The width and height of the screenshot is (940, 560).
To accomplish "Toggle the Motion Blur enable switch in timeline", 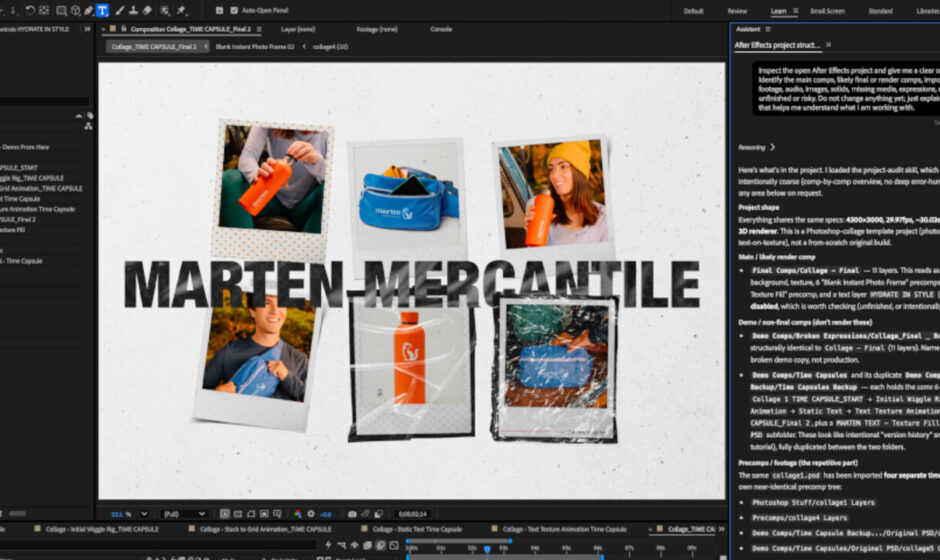I will point(381,545).
